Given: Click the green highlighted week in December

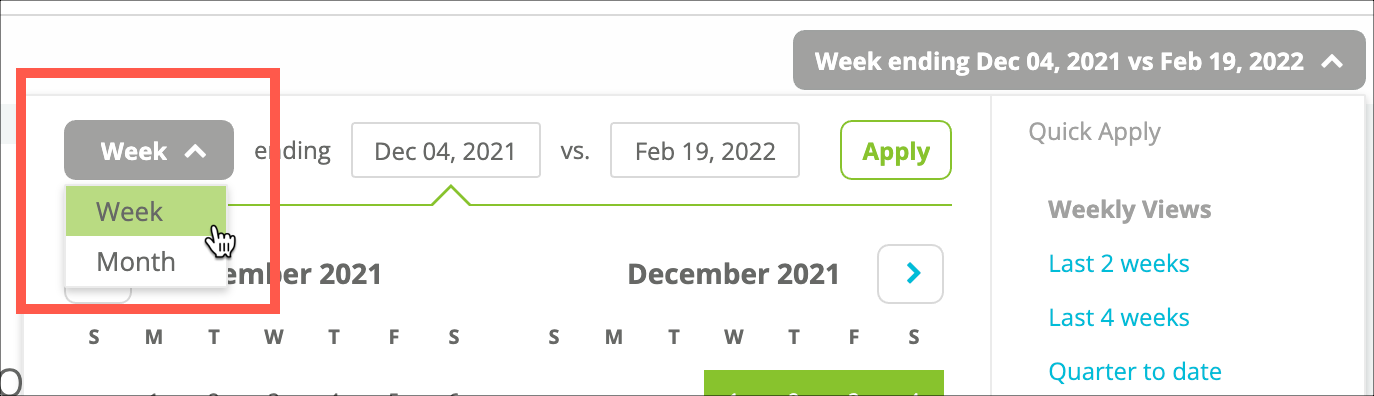Looking at the screenshot, I should pyautogui.click(x=824, y=383).
